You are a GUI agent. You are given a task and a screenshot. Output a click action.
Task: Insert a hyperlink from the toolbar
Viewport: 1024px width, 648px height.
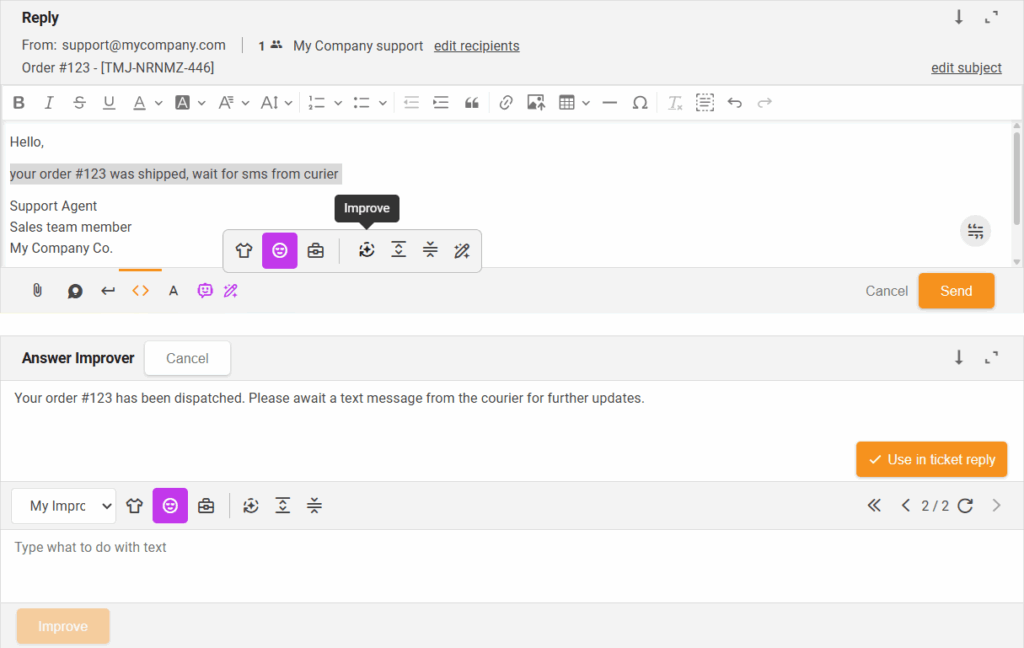[x=505, y=102]
